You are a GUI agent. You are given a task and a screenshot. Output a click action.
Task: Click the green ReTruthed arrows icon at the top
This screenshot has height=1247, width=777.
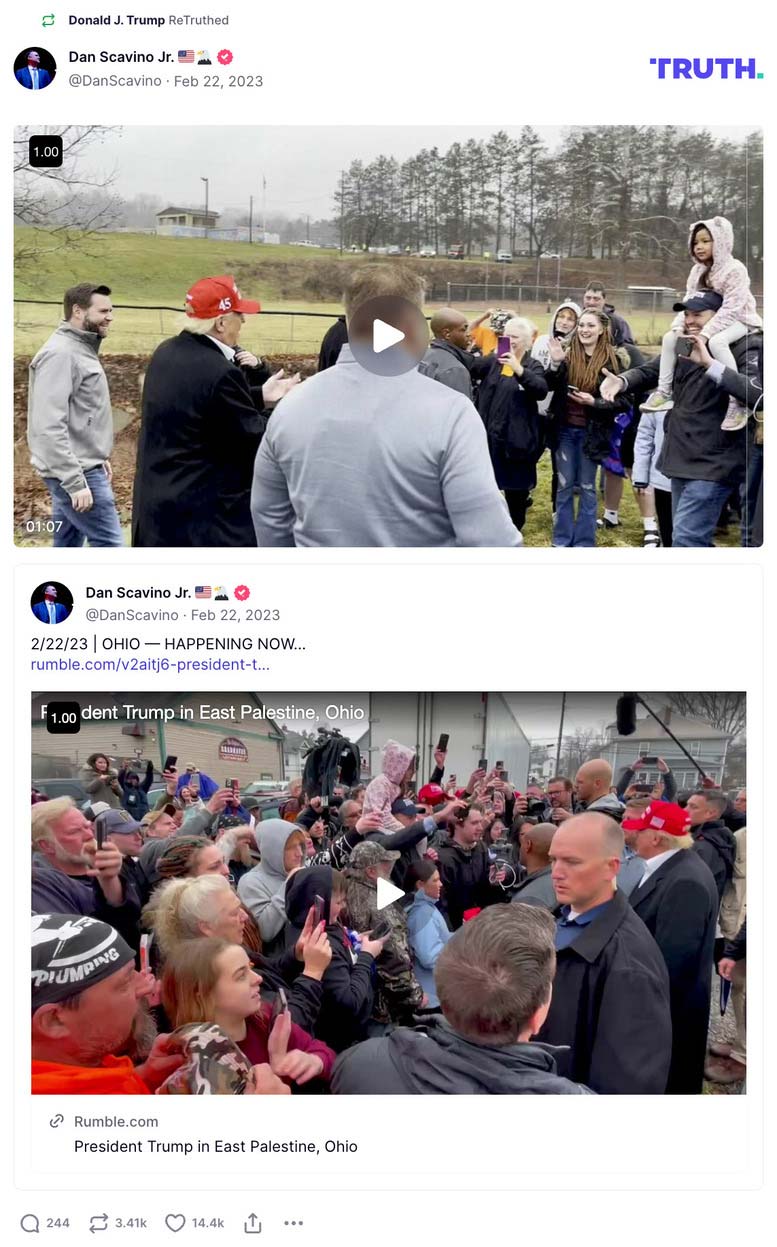coord(48,20)
